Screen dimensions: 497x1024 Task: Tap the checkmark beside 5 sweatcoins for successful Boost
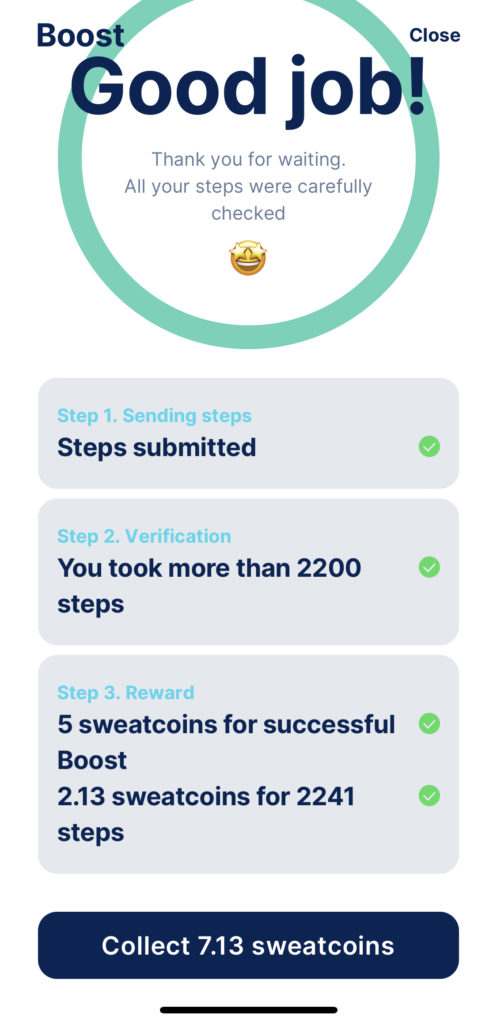click(x=429, y=724)
